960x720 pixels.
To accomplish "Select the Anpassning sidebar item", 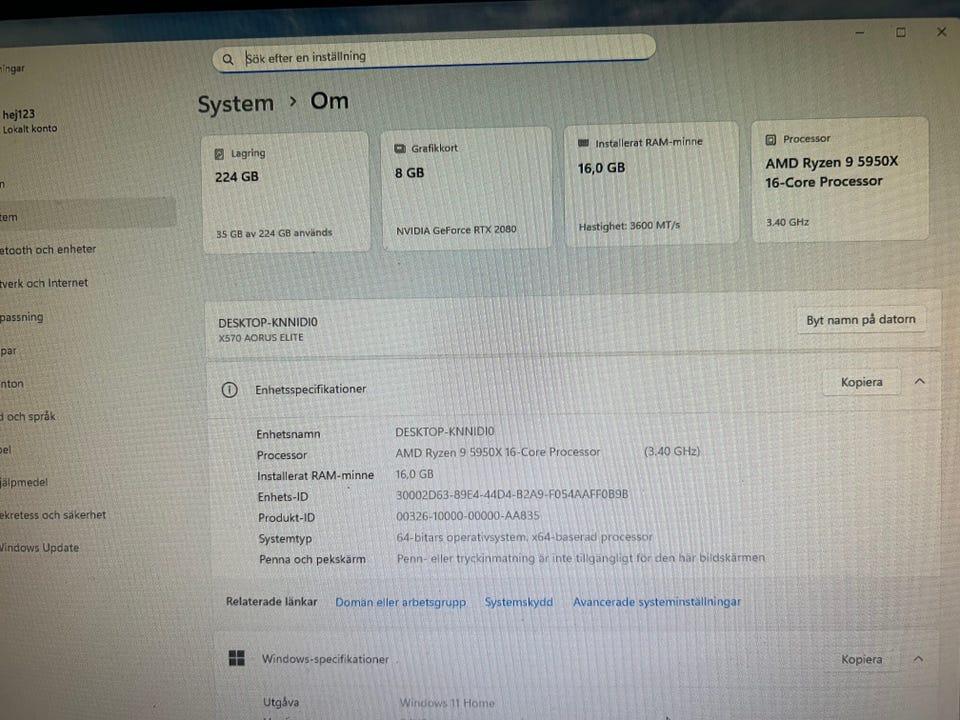I will coord(21,318).
